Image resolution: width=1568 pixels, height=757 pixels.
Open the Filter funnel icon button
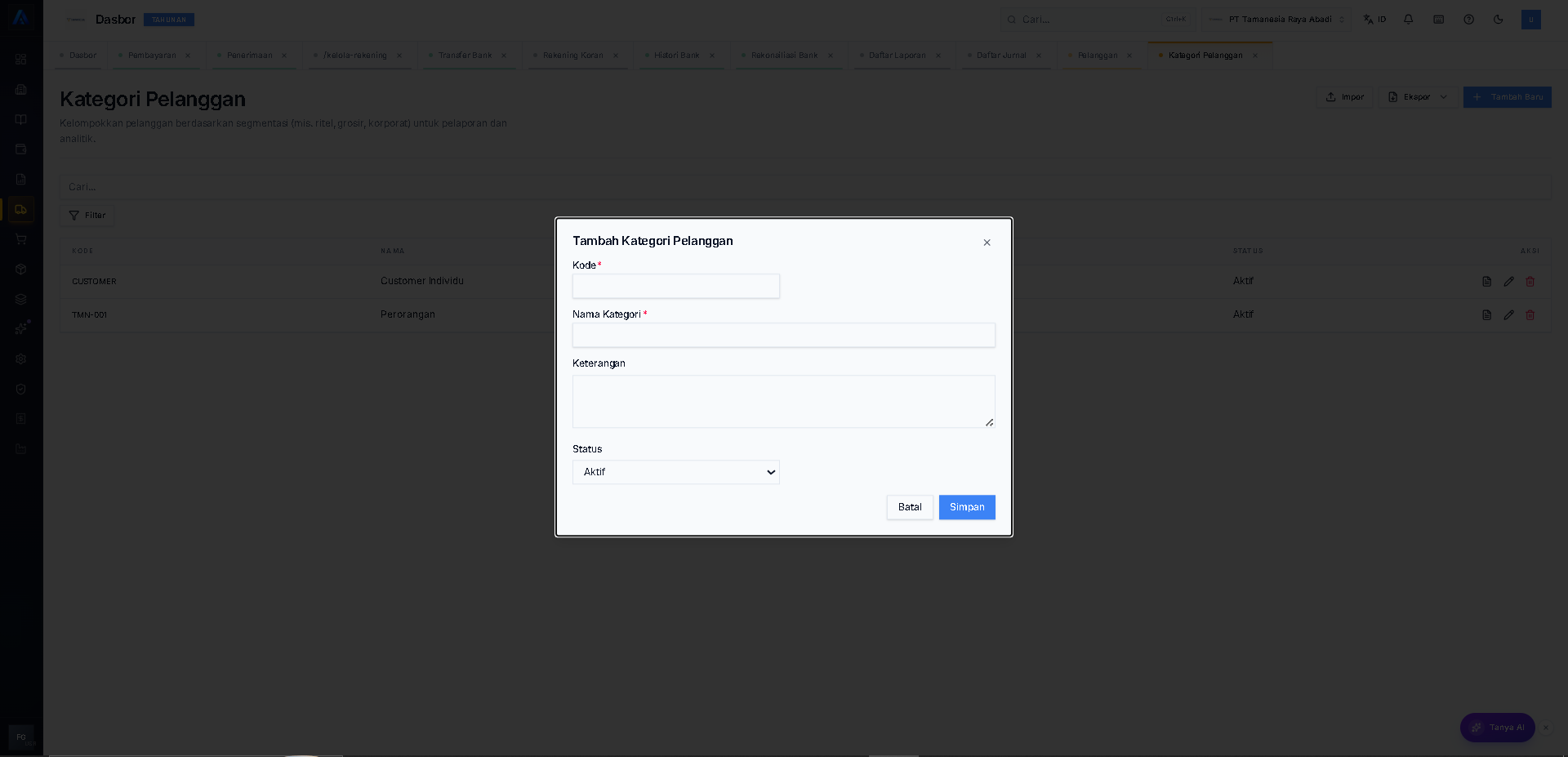click(87, 216)
